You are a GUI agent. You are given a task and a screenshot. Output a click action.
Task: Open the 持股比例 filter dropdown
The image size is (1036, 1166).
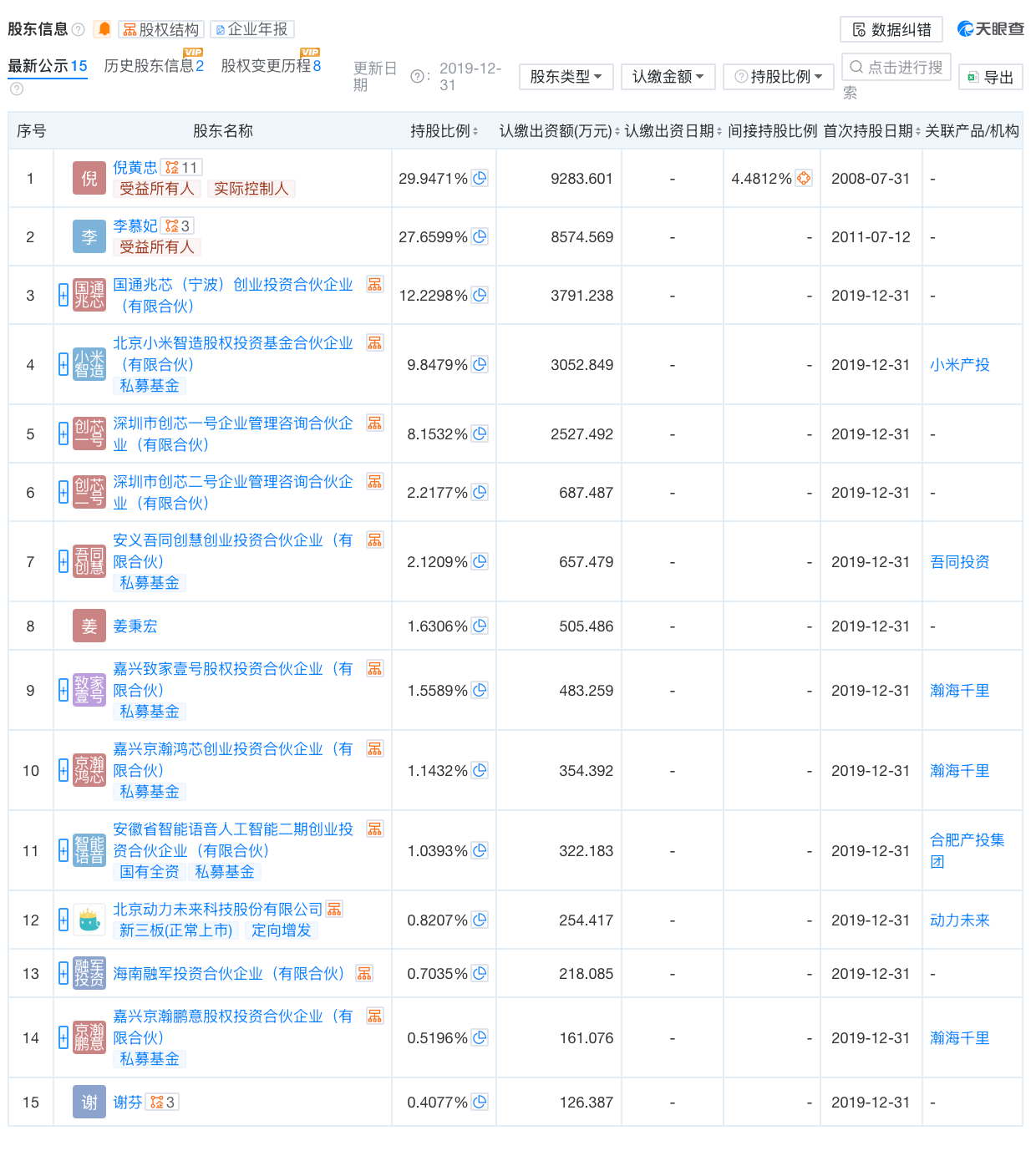coord(778,77)
